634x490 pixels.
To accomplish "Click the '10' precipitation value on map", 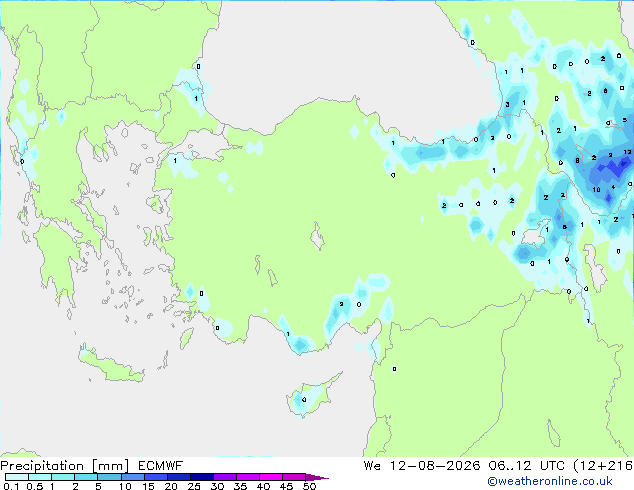I will point(596,189).
